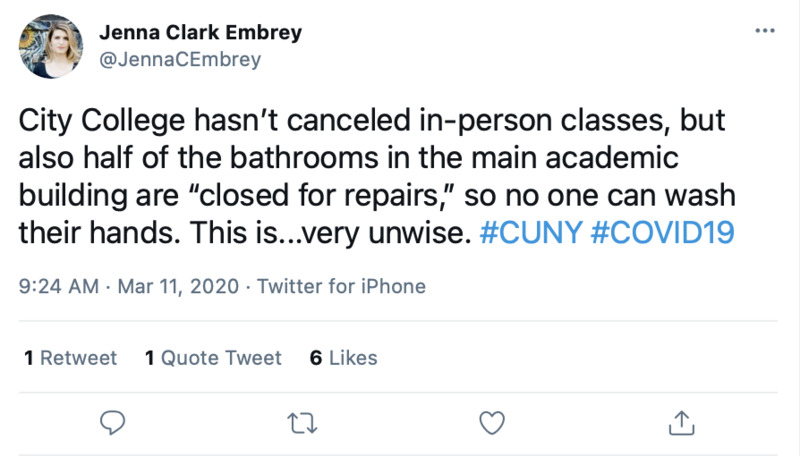Viewport: 800px width, 456px height.
Task: Open the share tweet icon
Action: coord(680,422)
